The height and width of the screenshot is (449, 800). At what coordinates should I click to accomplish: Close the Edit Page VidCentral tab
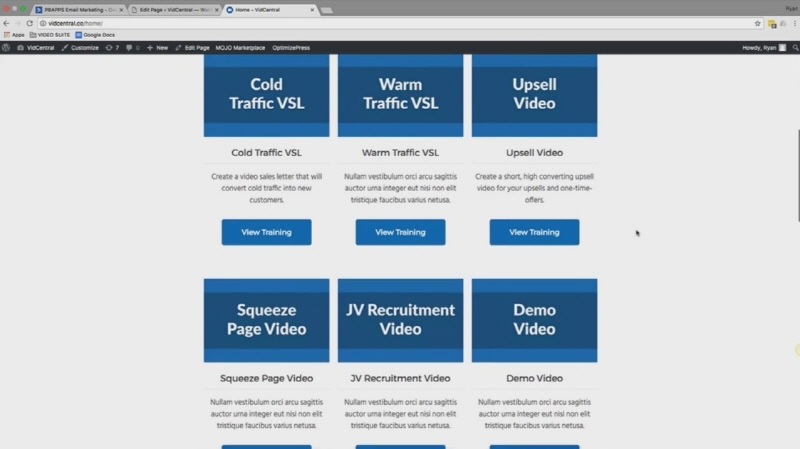(x=217, y=10)
